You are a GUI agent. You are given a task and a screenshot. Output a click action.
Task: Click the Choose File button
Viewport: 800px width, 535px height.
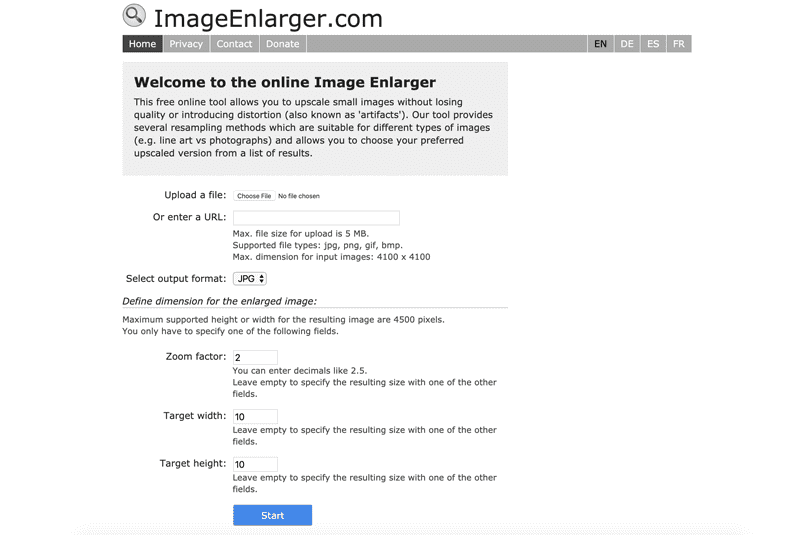pyautogui.click(x=254, y=196)
